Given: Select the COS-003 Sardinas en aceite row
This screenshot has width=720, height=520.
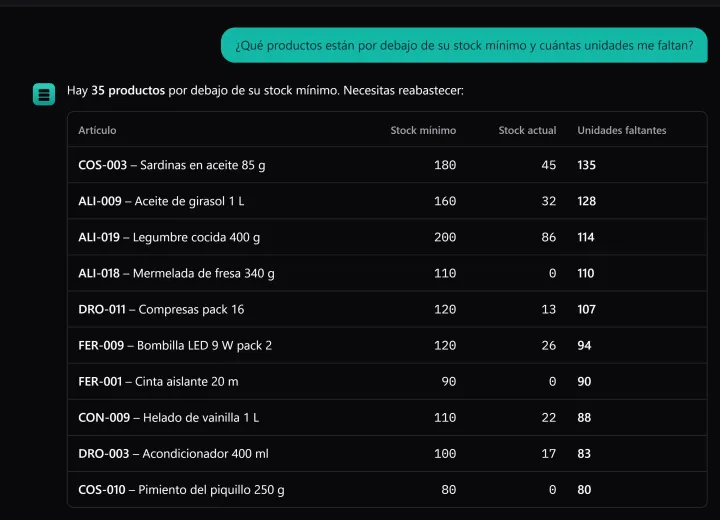Looking at the screenshot, I should pyautogui.click(x=387, y=165).
